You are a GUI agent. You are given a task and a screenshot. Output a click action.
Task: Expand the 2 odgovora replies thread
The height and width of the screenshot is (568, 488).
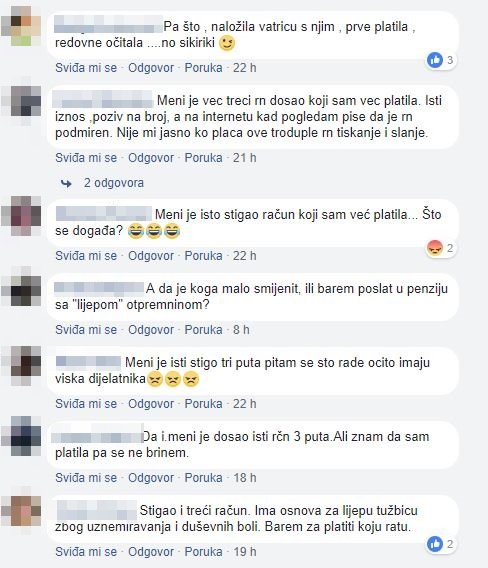(114, 183)
